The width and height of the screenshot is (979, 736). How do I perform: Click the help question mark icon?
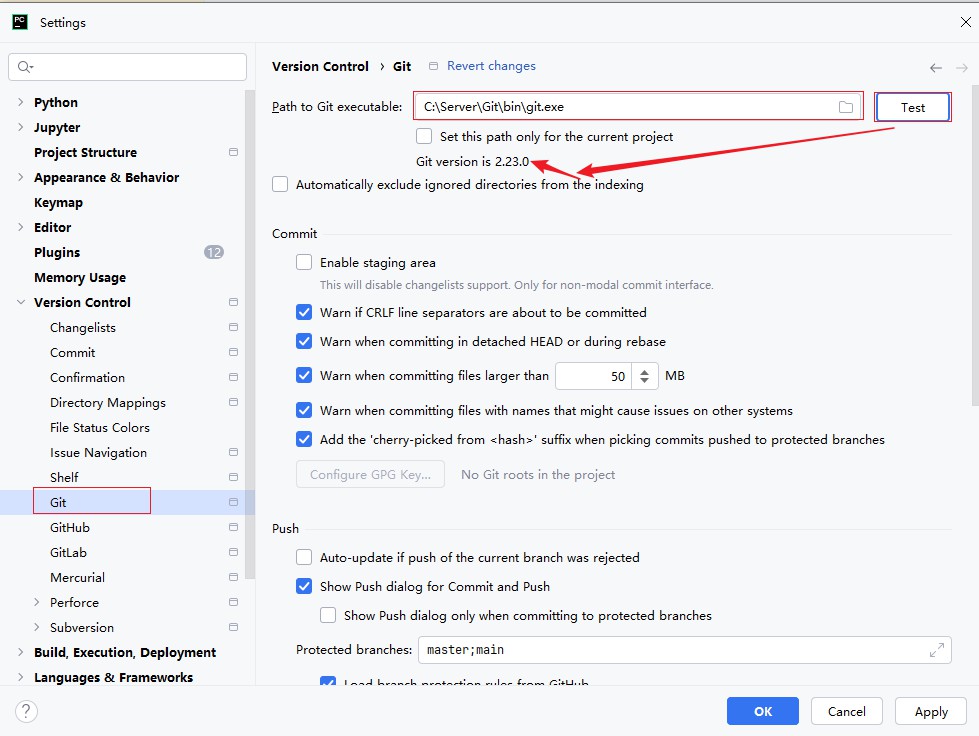(x=26, y=711)
